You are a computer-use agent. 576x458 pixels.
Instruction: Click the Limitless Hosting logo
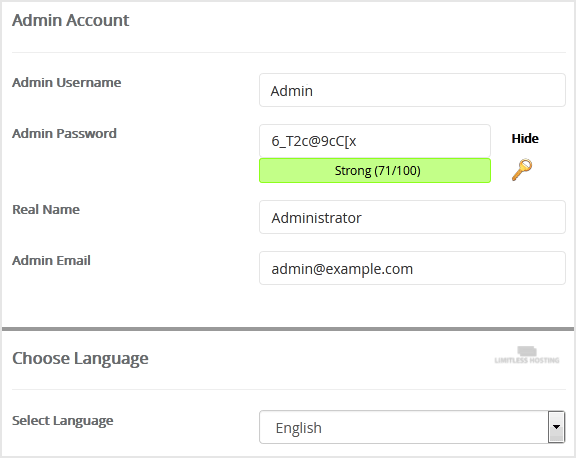click(x=527, y=355)
